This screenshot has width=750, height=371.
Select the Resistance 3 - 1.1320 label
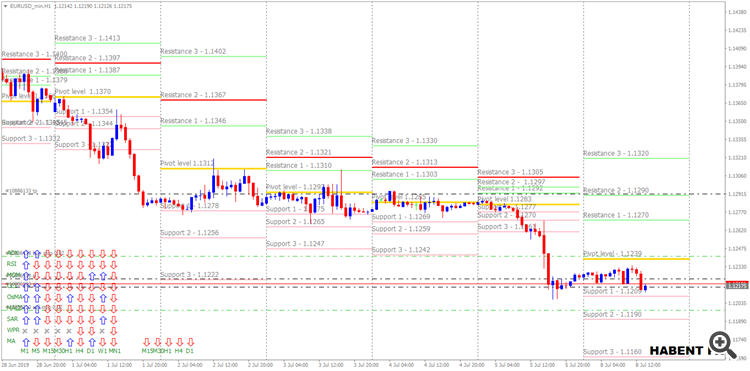tap(616, 153)
